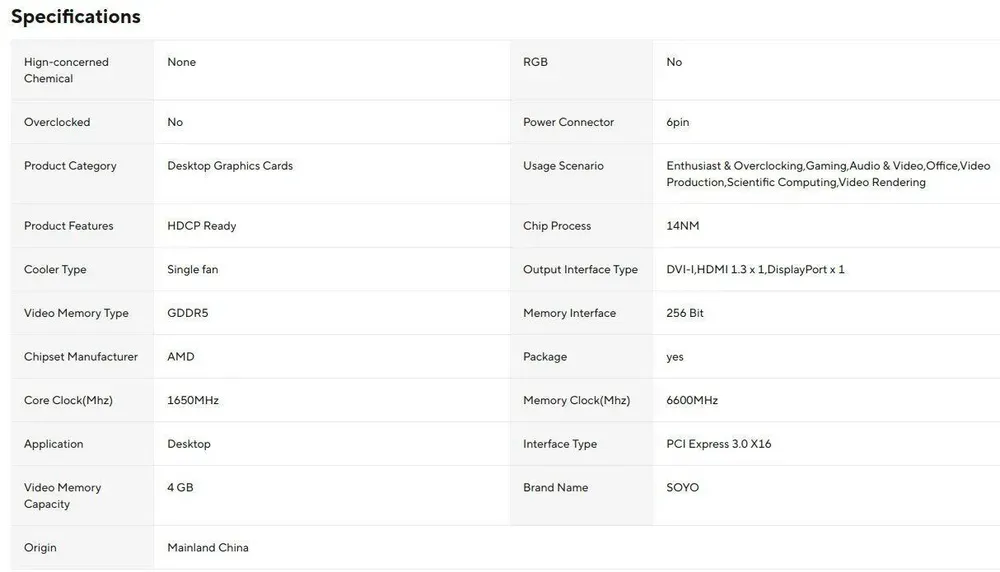Click the Output Interface Type value

coord(755,270)
